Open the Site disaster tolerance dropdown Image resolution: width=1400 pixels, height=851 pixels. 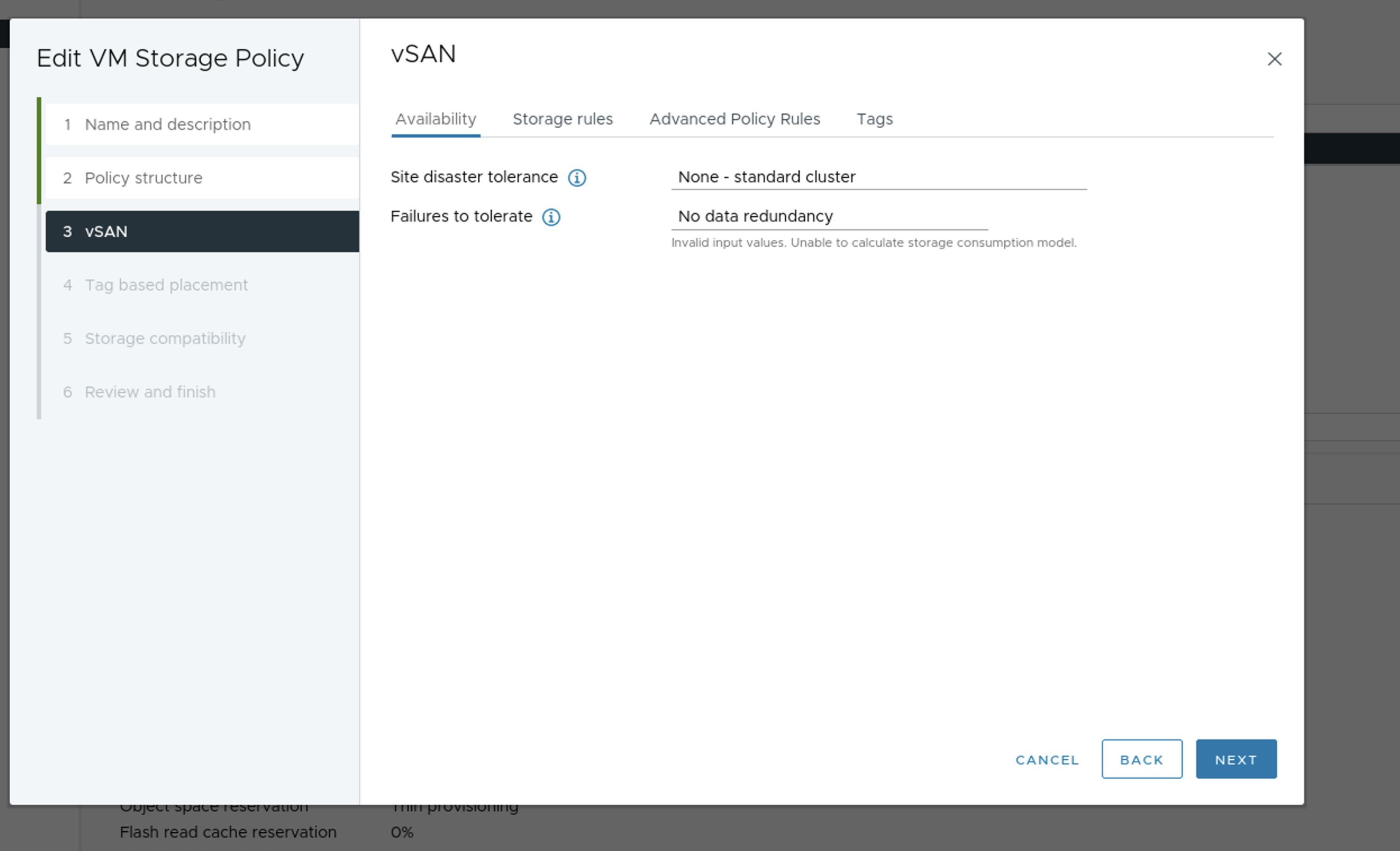tap(878, 177)
